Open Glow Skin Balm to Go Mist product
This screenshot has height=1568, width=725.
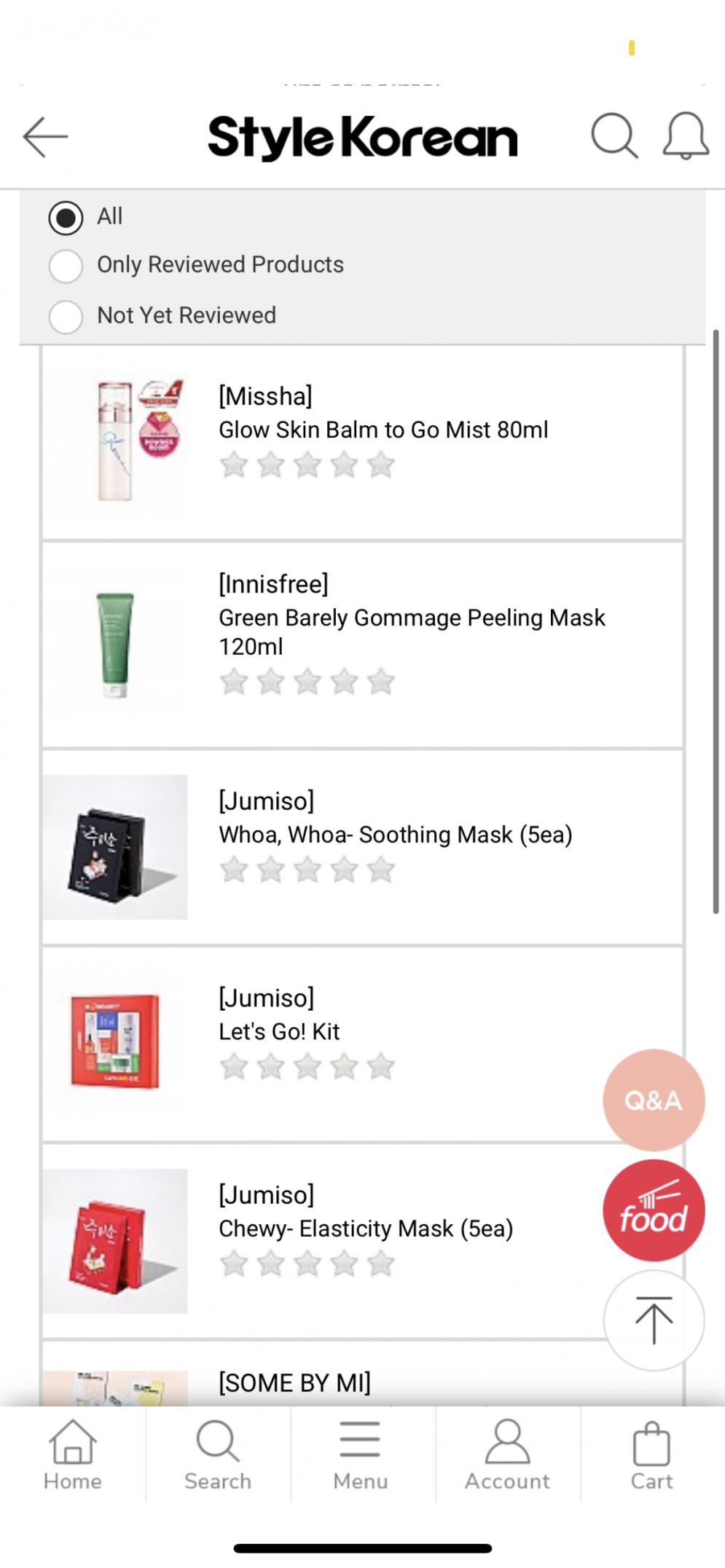[x=383, y=430]
